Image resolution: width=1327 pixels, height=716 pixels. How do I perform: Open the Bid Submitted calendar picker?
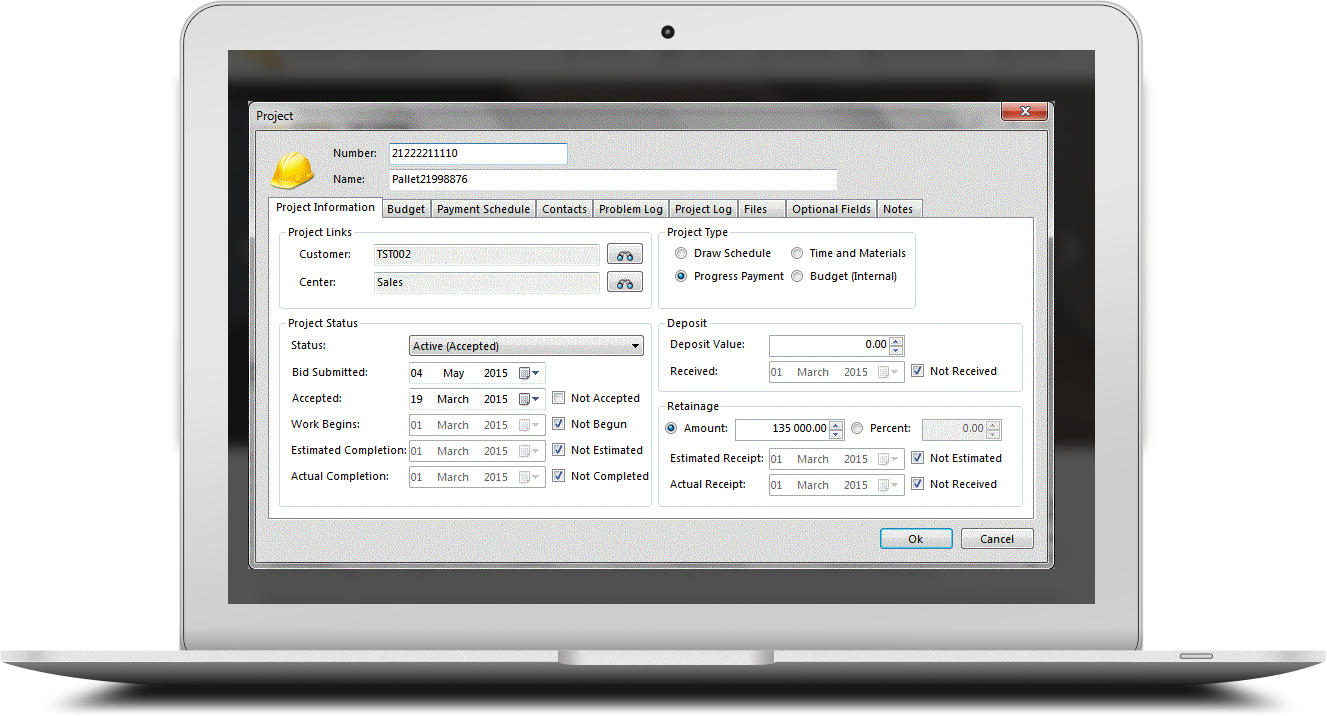(x=529, y=373)
